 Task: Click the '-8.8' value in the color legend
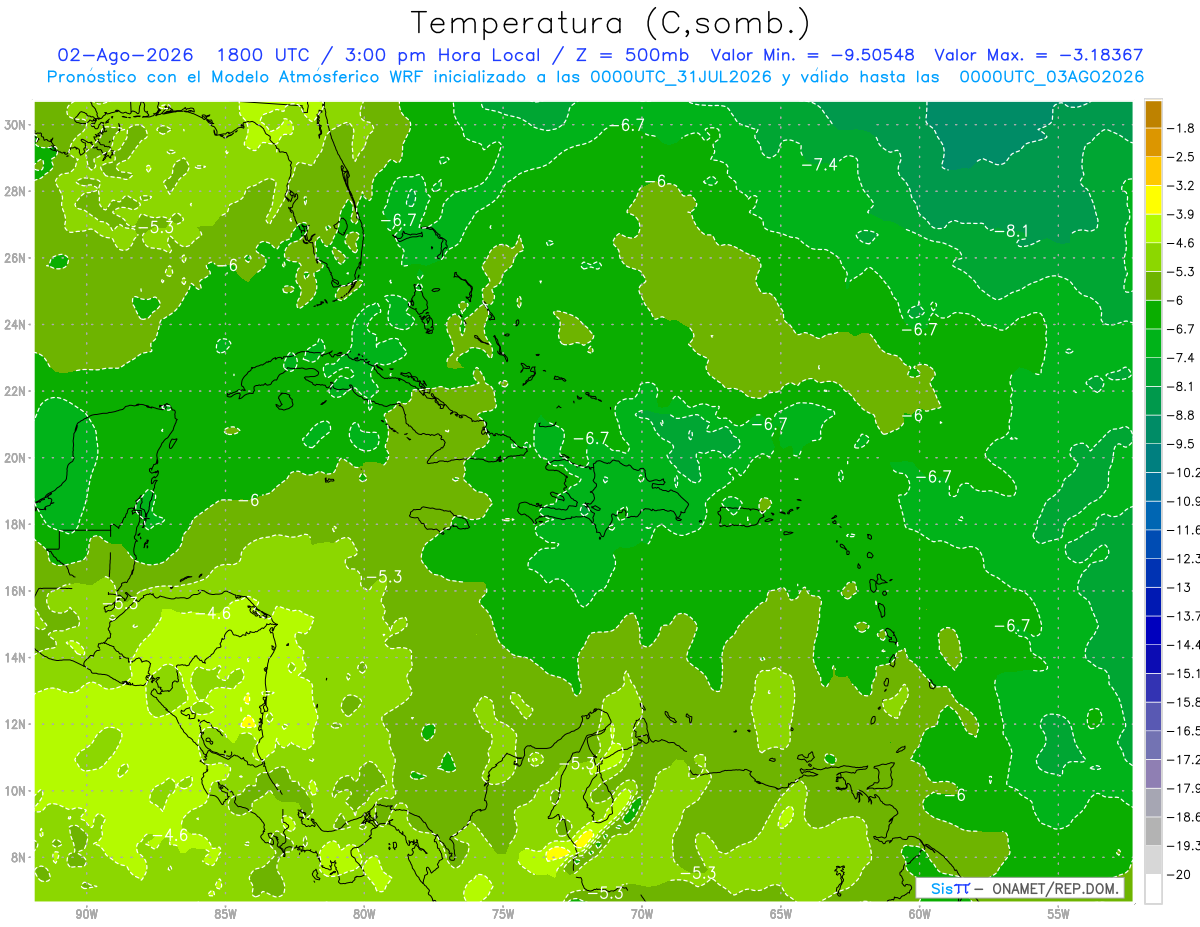(1181, 415)
